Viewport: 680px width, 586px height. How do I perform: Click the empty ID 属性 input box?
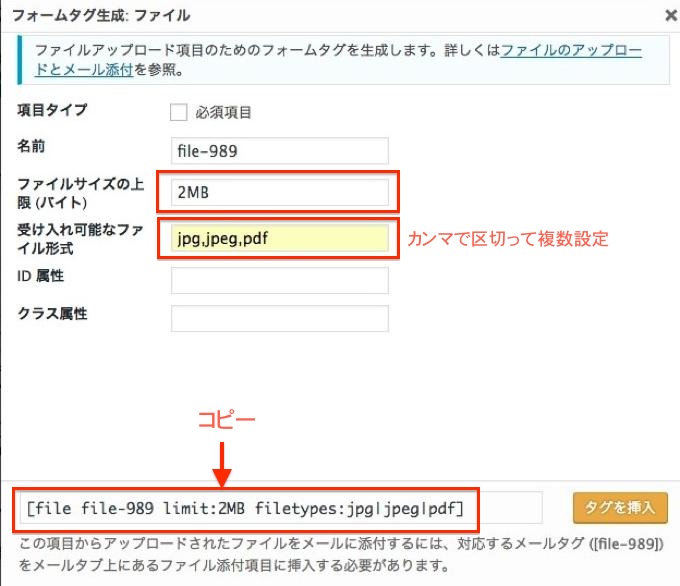click(x=280, y=281)
